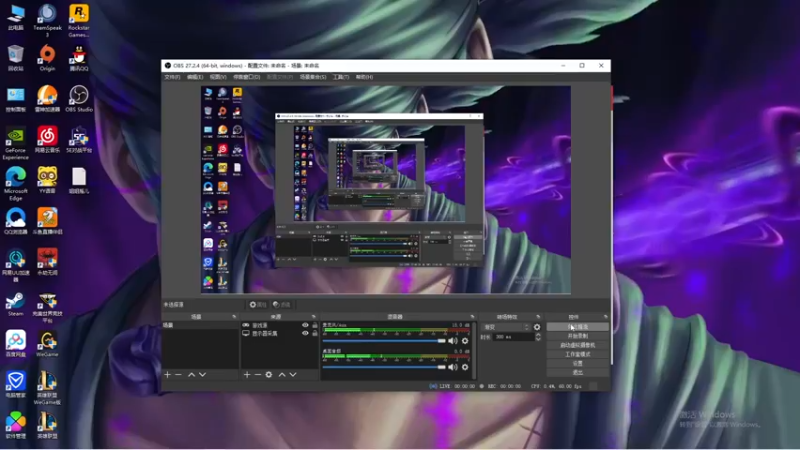800x450 pixels.
Task: Click the Start Virtual Camera button
Action: pyautogui.click(x=578, y=345)
